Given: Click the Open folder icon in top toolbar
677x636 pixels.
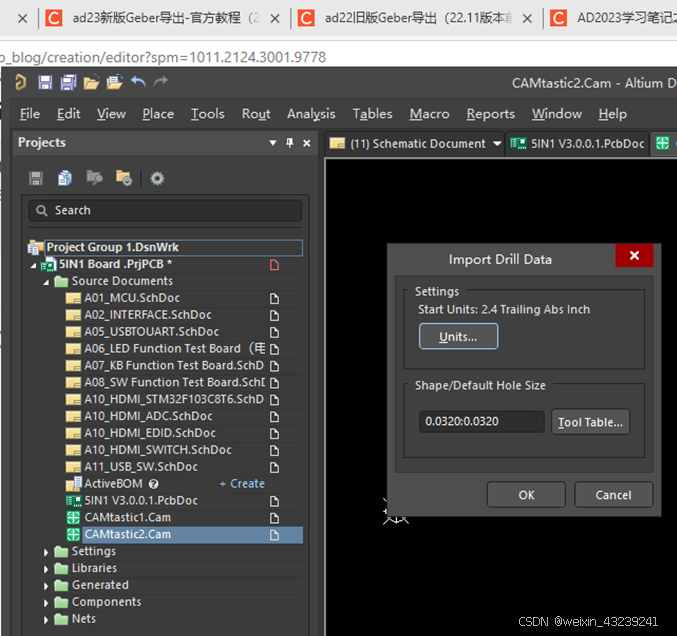Looking at the screenshot, I should pyautogui.click(x=92, y=82).
